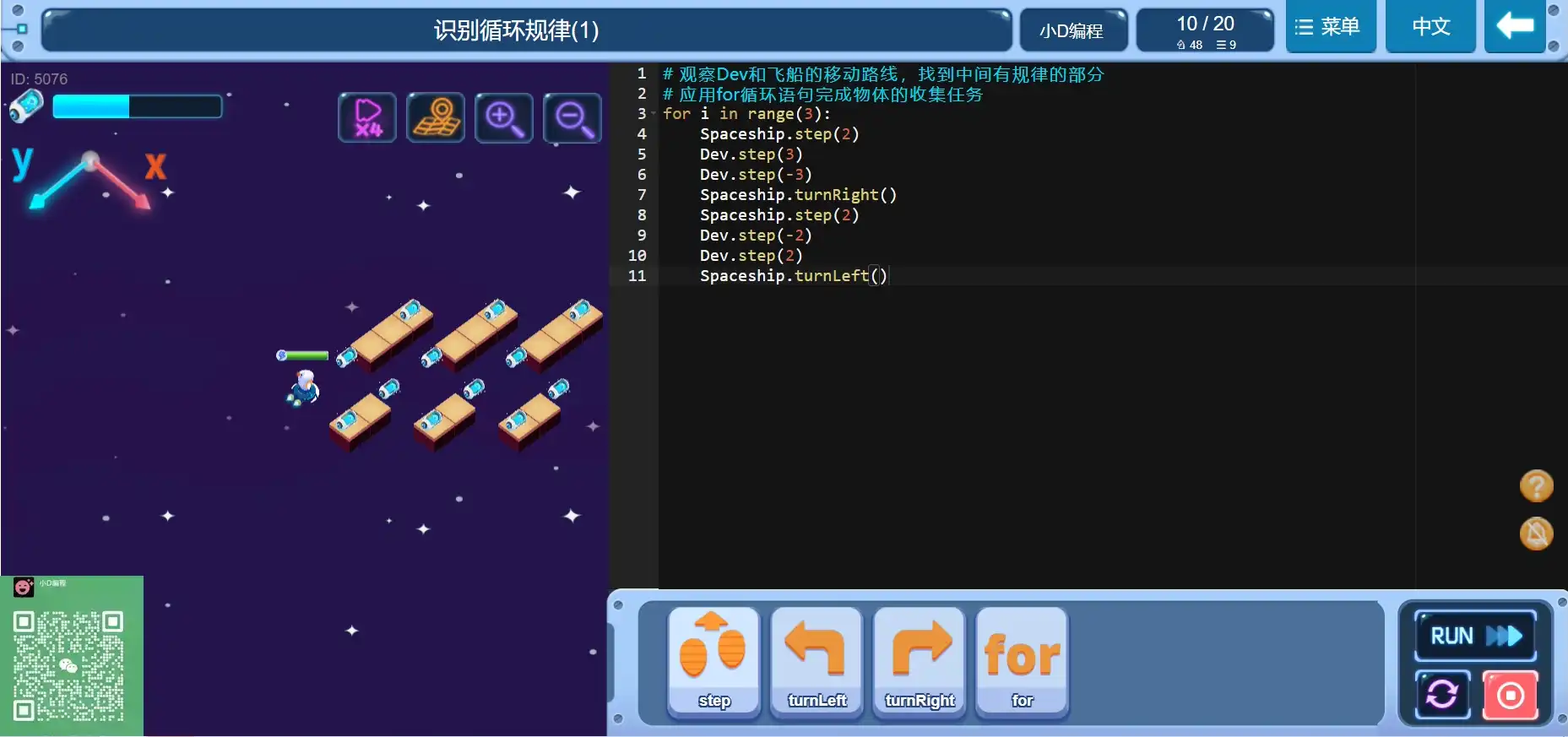
Task: Zoom out with the magnifier minus icon
Action: point(572,117)
